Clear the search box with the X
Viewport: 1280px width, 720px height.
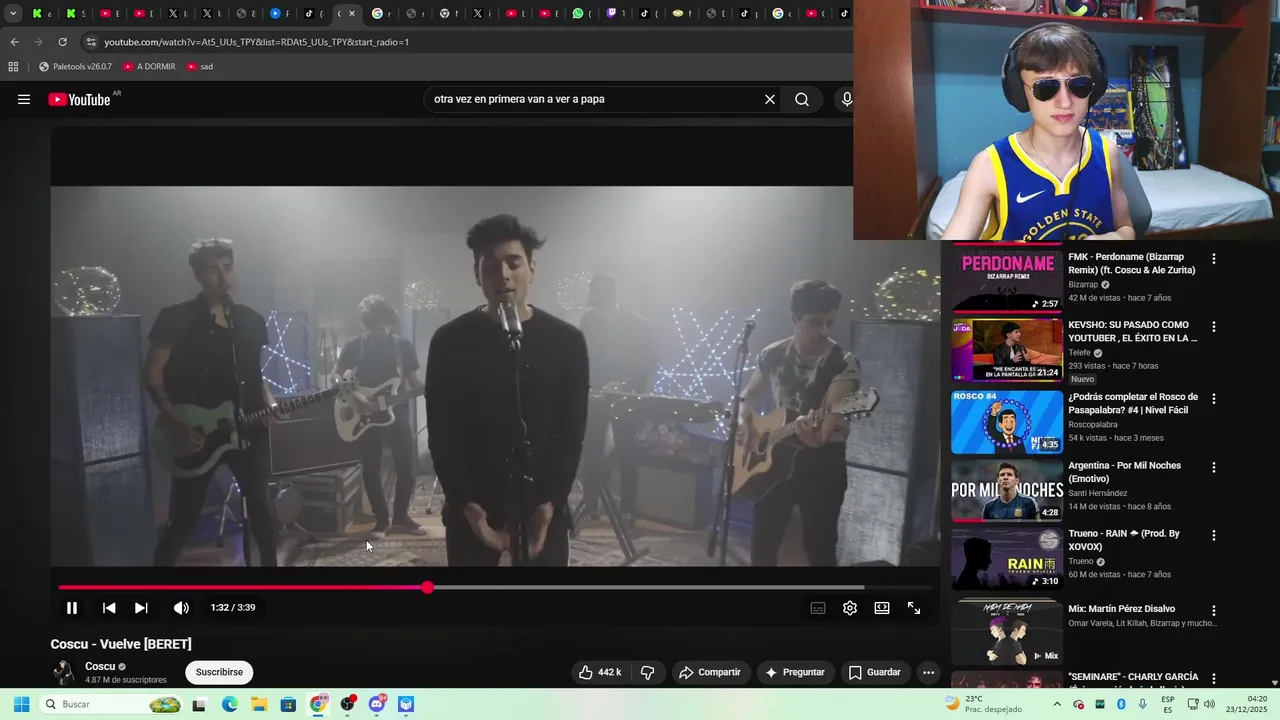click(x=770, y=99)
